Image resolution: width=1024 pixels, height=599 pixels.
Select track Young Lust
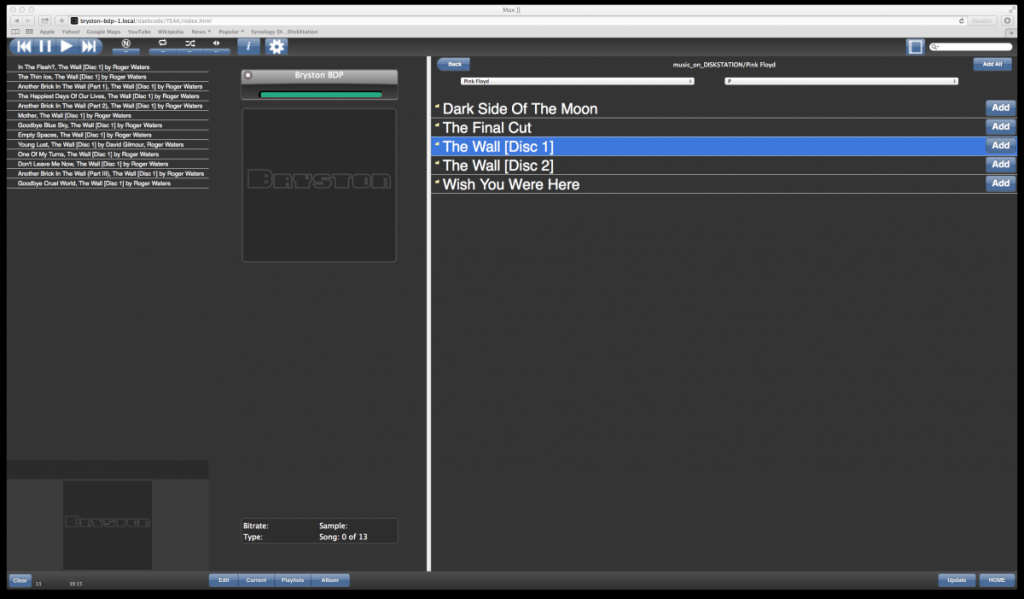pos(108,144)
